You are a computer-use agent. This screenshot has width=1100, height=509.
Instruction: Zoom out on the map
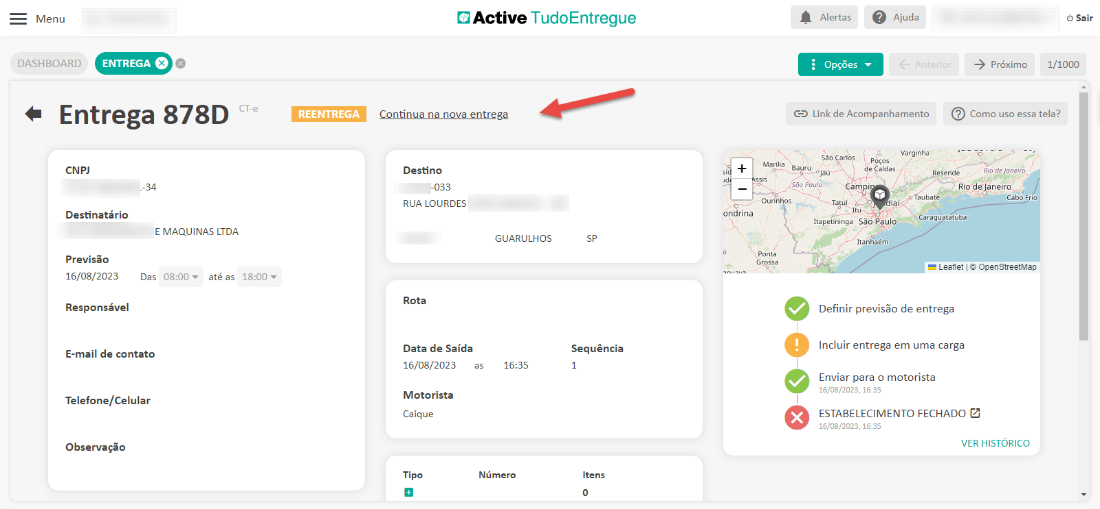point(742,189)
